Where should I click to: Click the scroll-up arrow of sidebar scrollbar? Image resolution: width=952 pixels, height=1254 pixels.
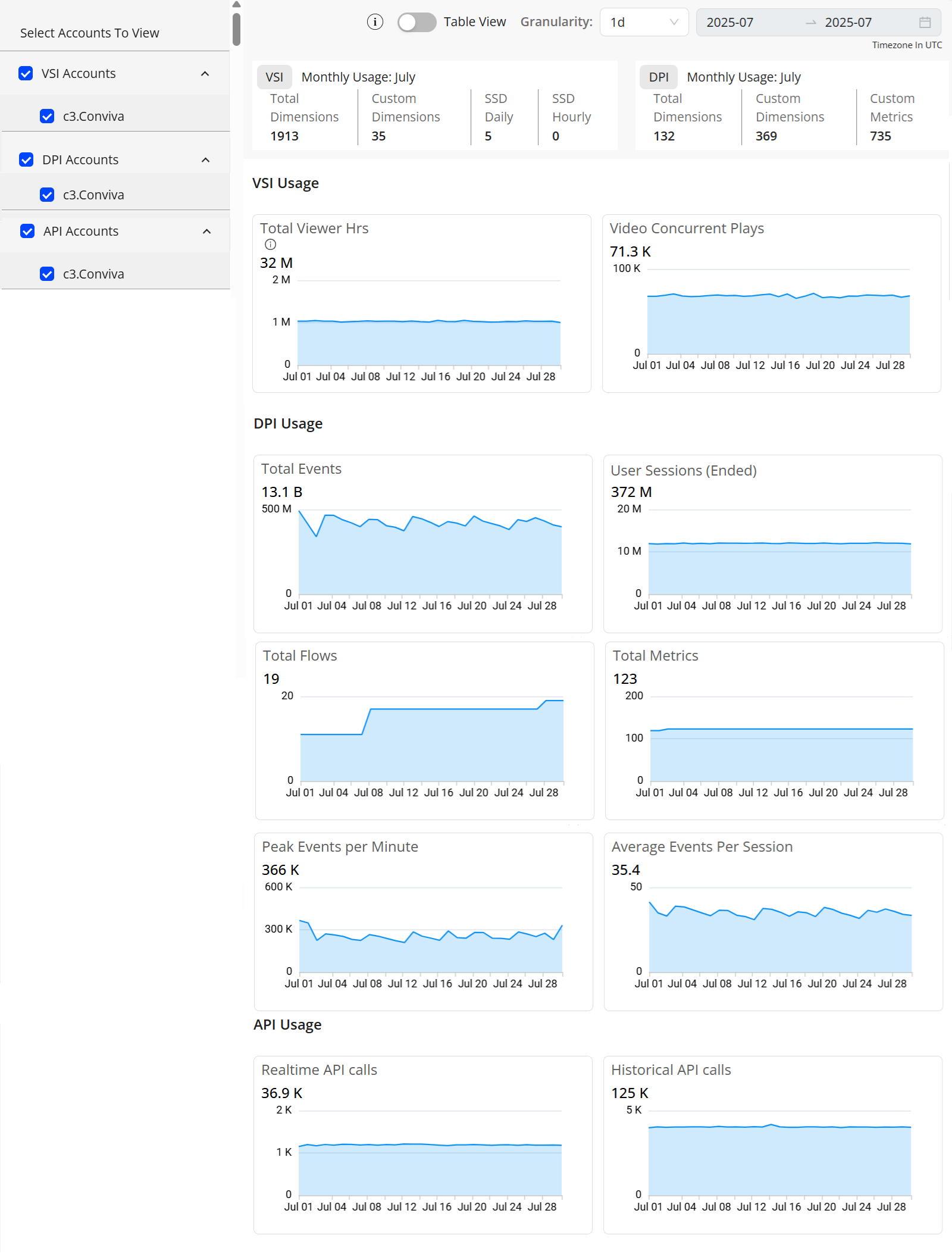click(x=236, y=5)
